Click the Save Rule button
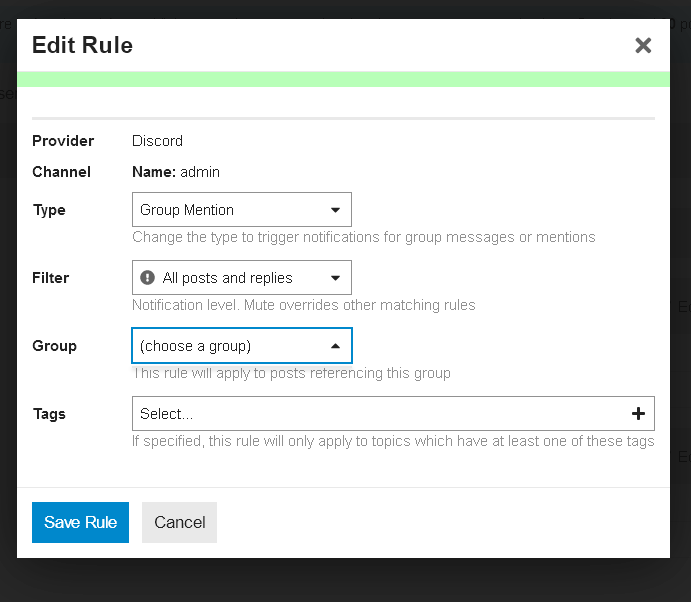The image size is (691, 602). coord(80,522)
